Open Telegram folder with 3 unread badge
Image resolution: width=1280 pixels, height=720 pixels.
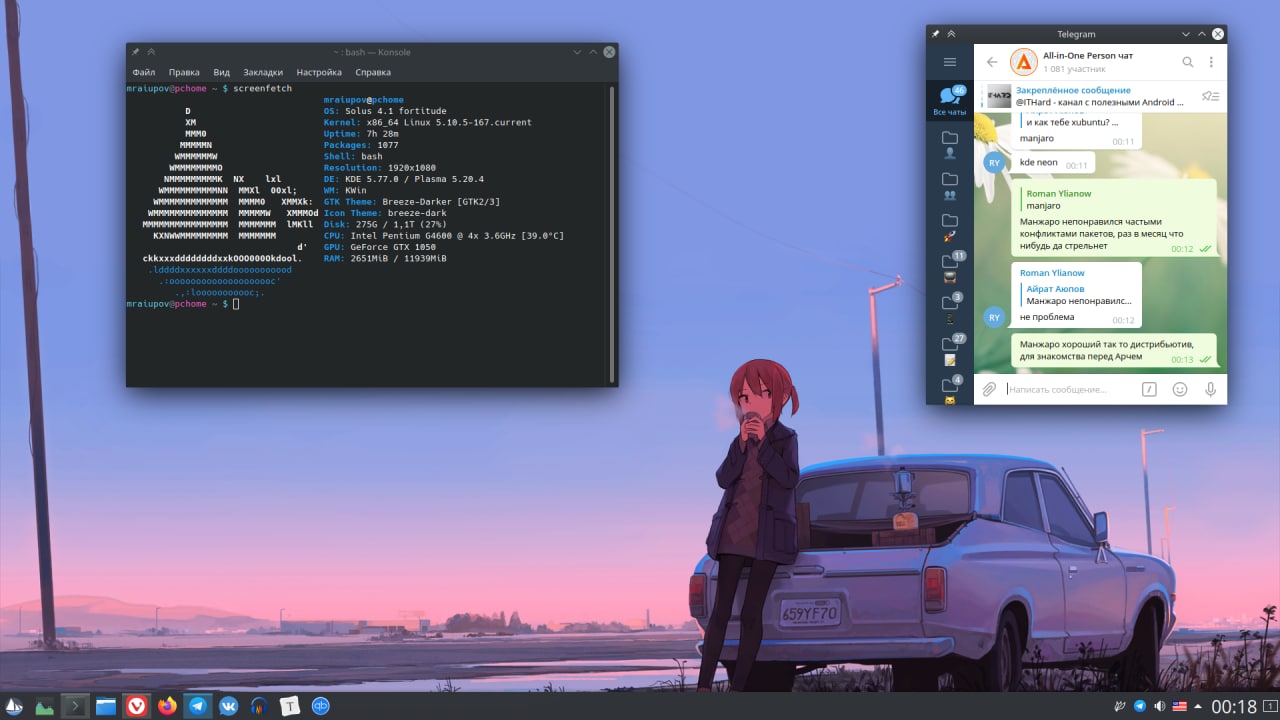[950, 308]
